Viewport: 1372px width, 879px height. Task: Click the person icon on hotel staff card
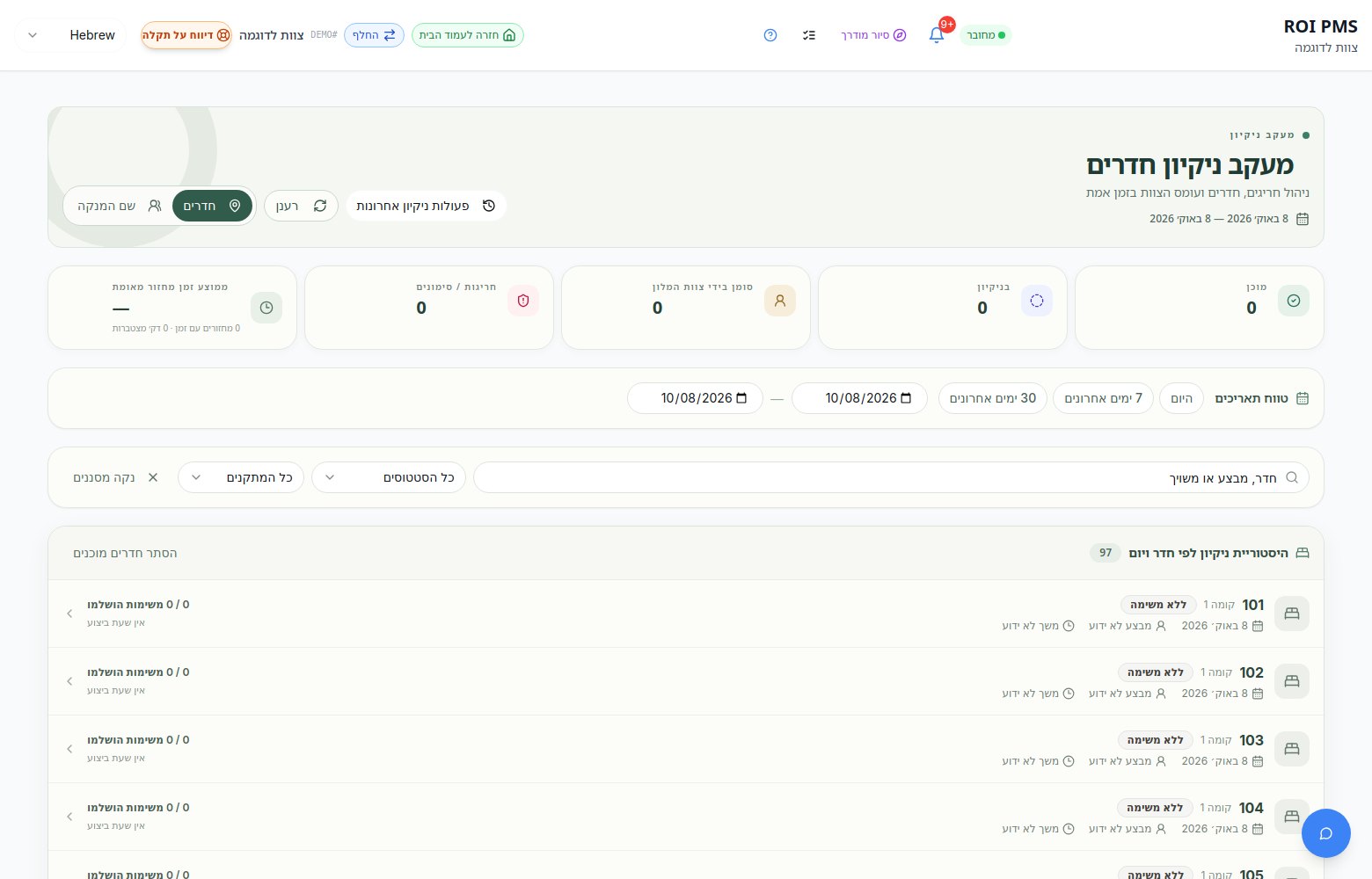tap(780, 301)
